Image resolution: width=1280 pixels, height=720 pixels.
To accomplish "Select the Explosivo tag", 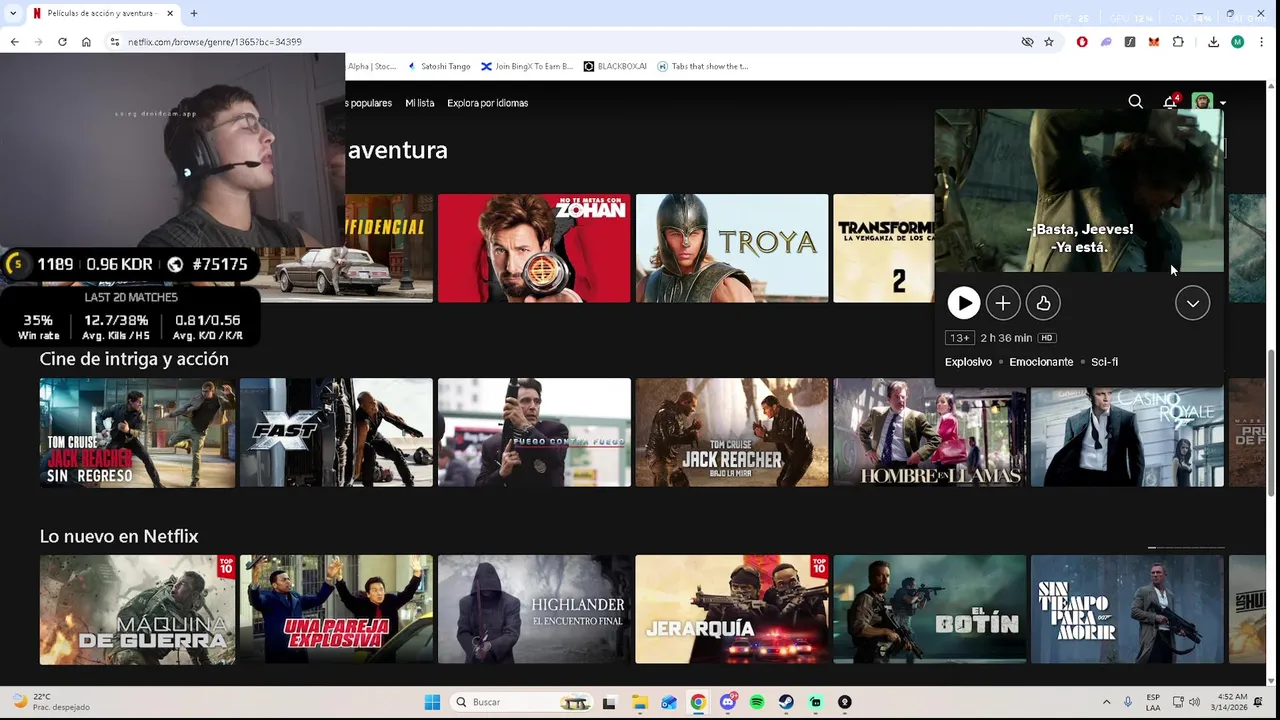I will (x=968, y=362).
